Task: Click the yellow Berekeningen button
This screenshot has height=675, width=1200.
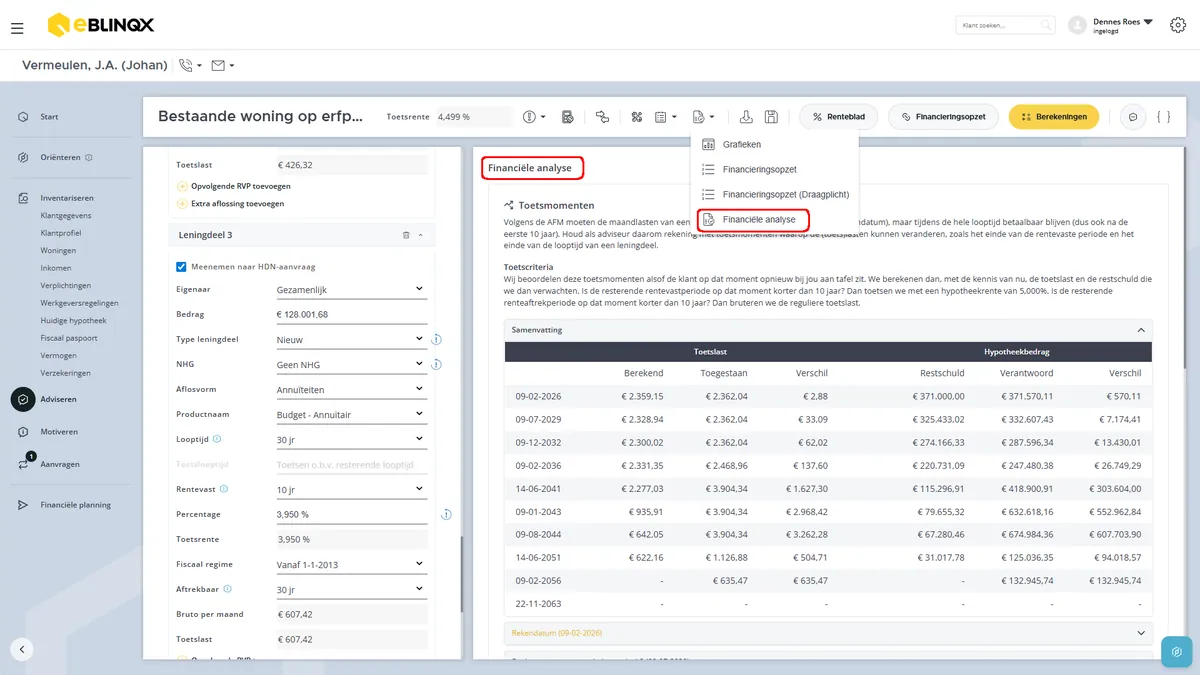Action: click(x=1054, y=117)
